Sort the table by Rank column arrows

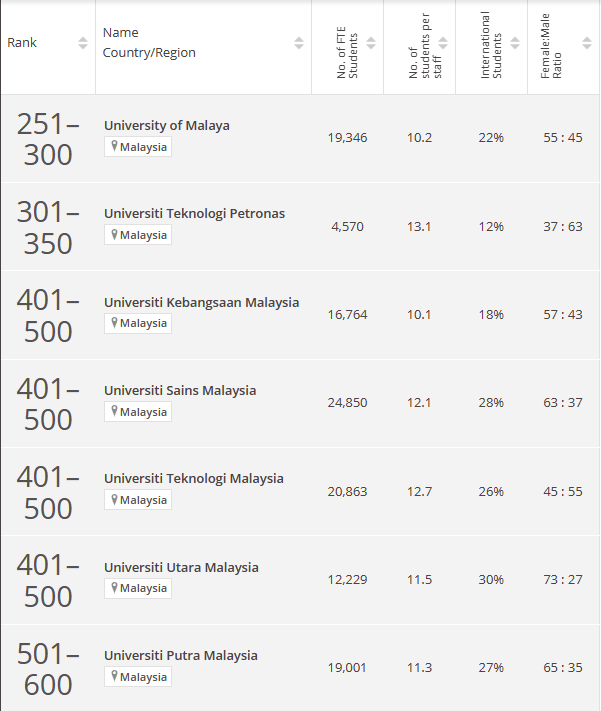tap(83, 43)
